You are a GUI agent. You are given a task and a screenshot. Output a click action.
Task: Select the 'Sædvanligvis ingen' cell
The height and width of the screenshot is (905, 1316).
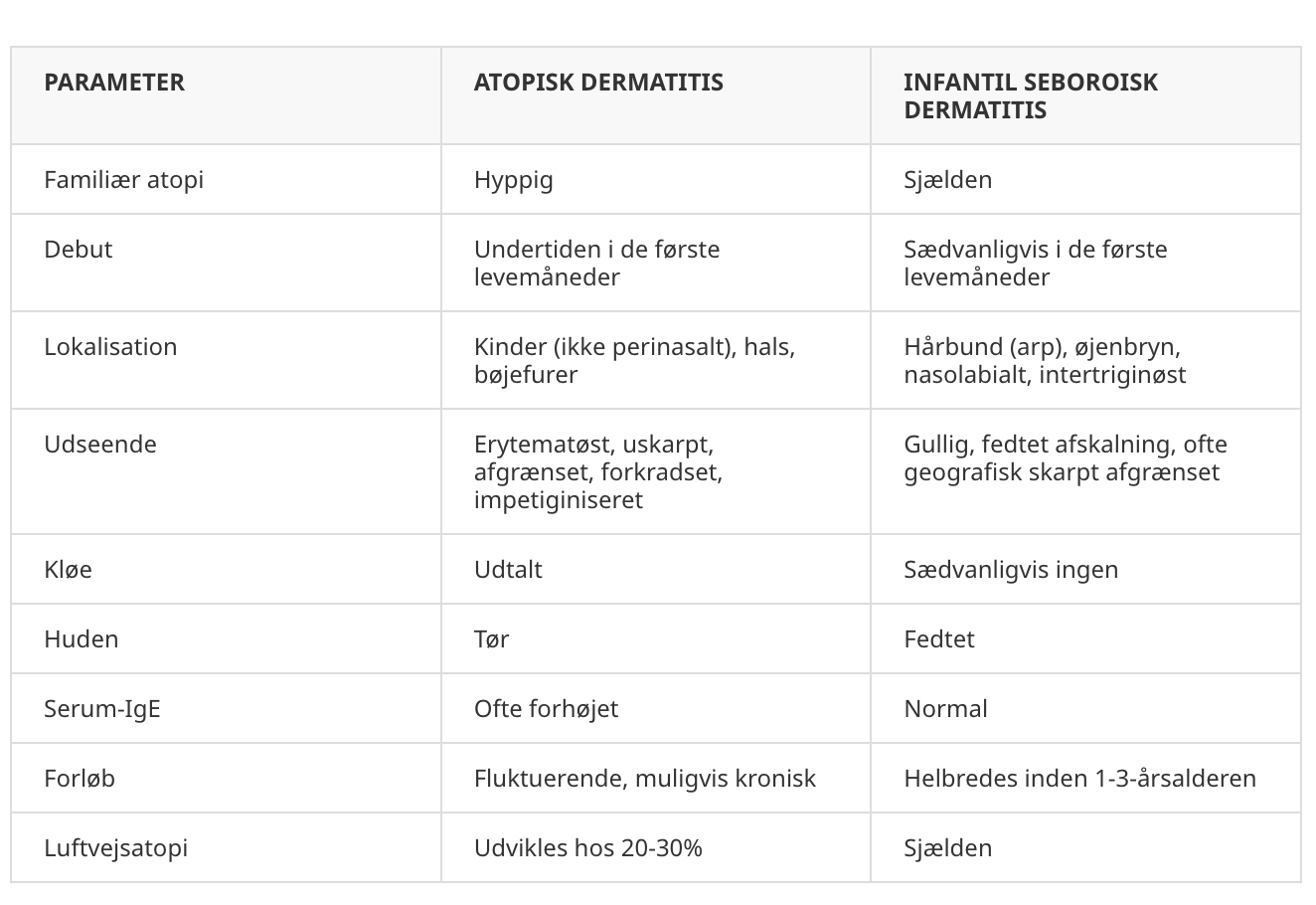point(1011,569)
